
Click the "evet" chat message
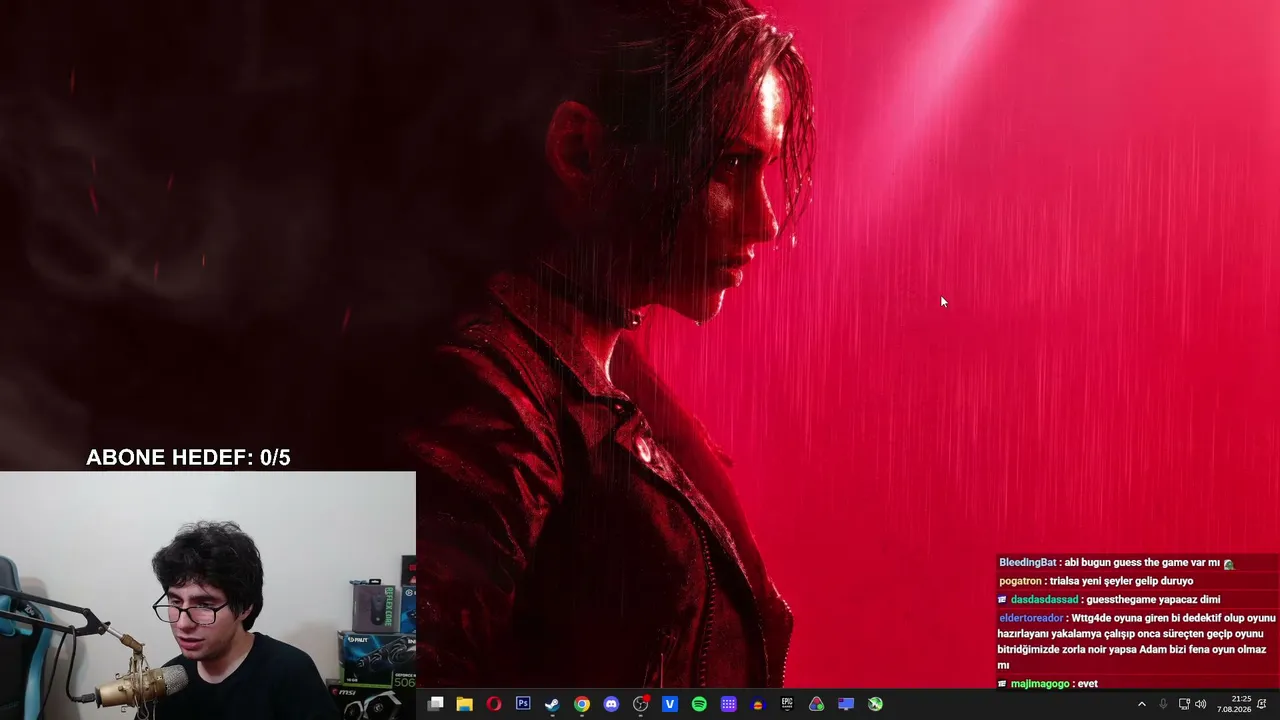(1088, 684)
